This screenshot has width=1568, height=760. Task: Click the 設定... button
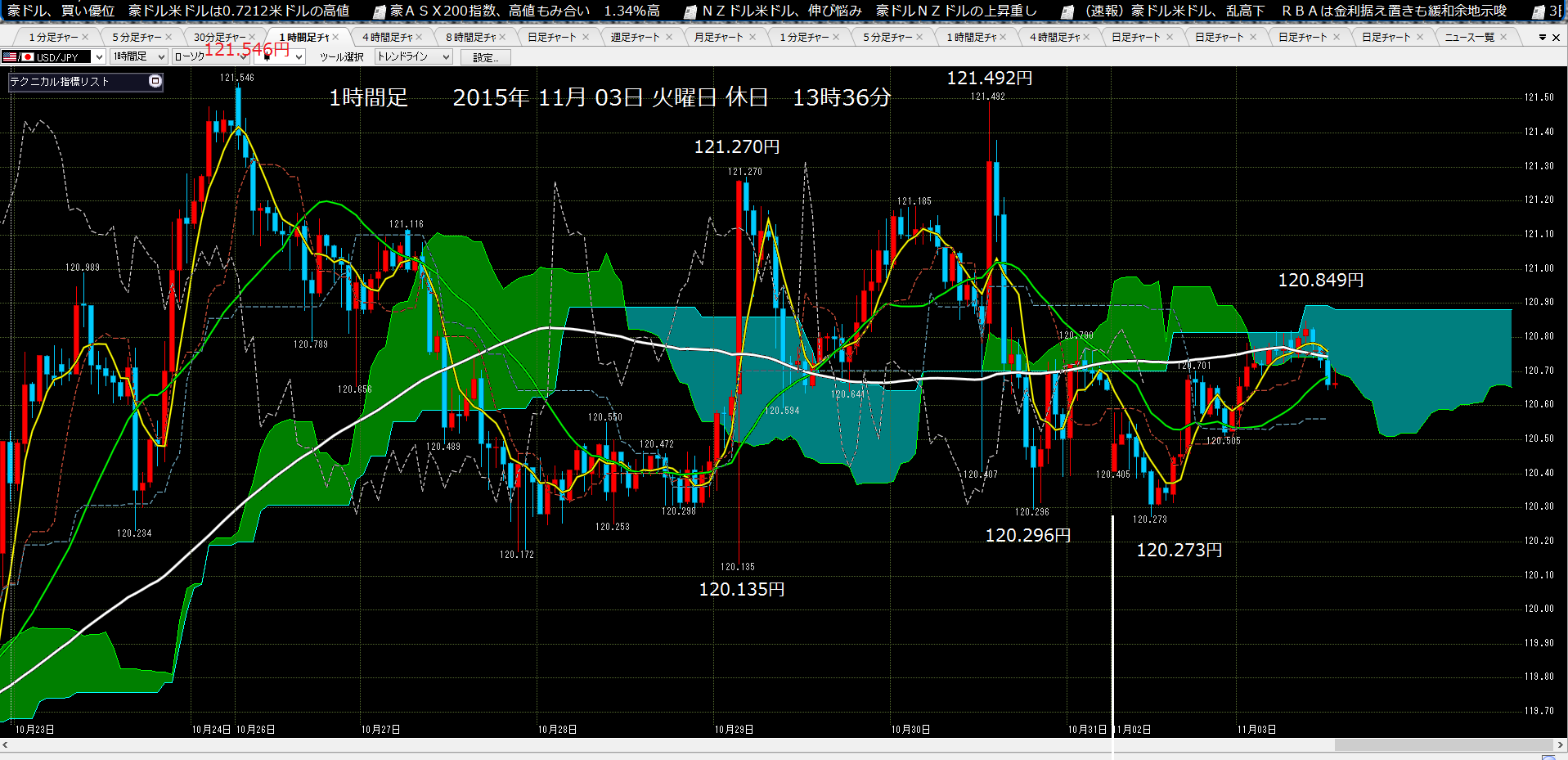(x=486, y=57)
